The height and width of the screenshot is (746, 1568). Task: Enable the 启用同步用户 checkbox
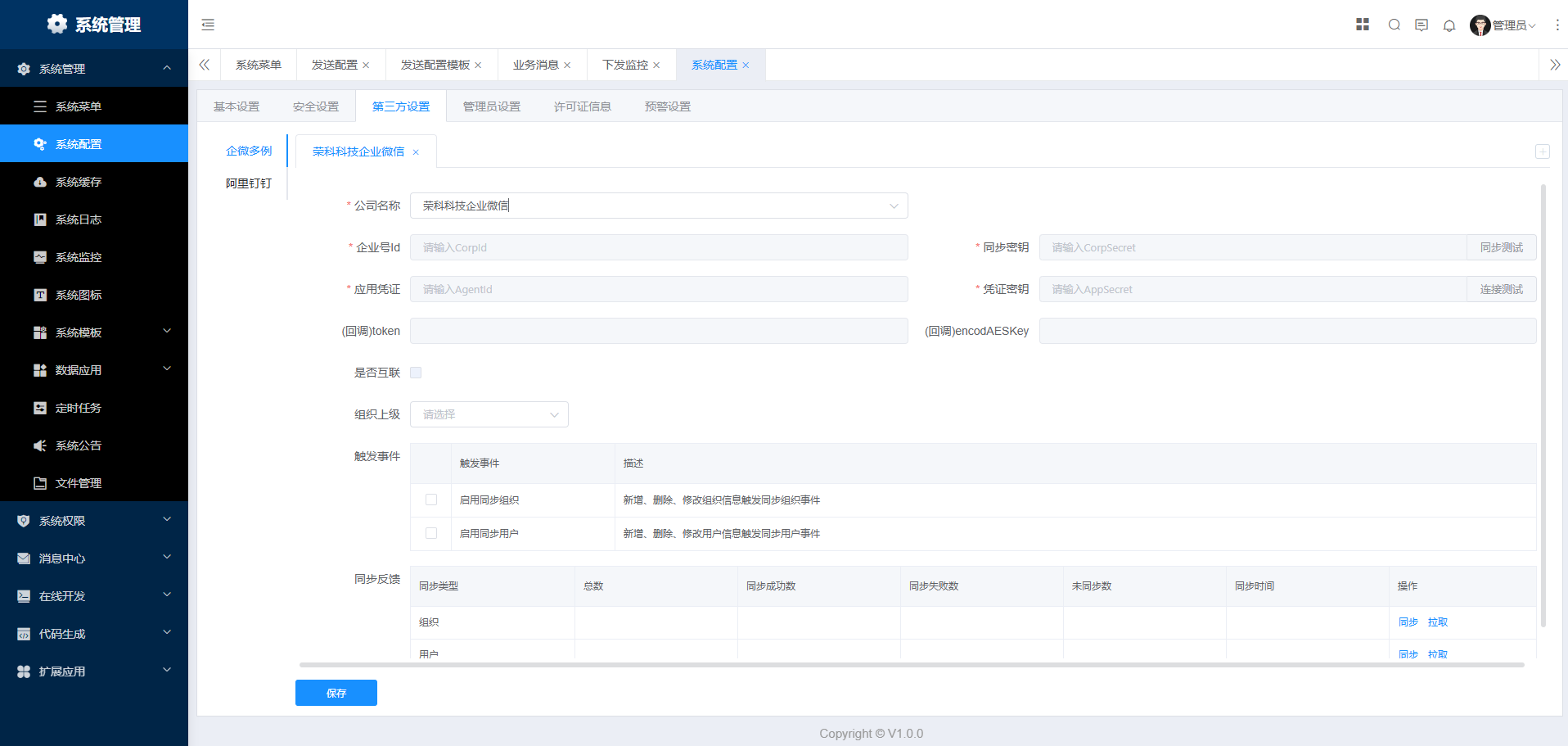tap(431, 533)
